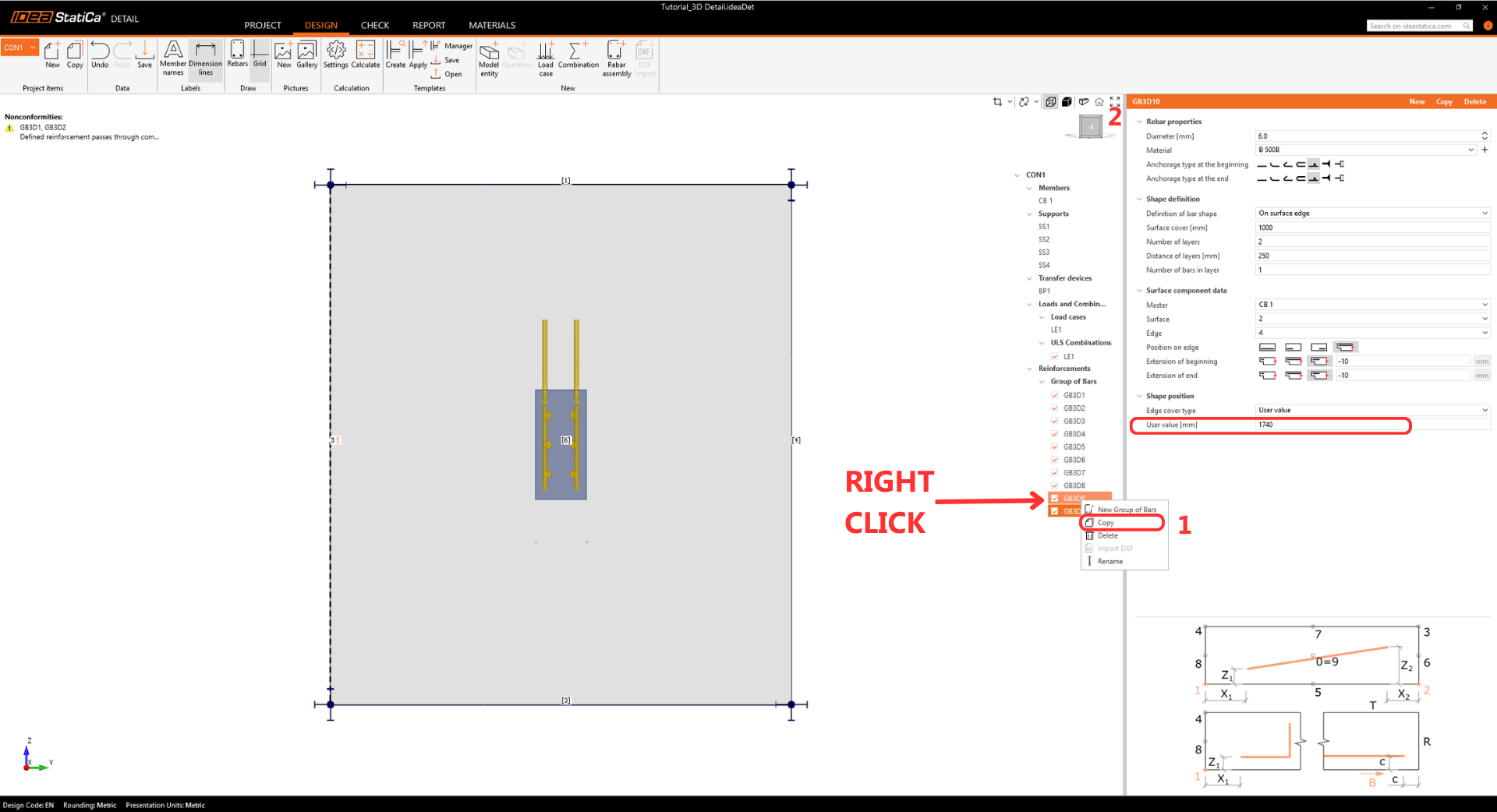Uncheck the GB3D1 checkbox
Screen dimensions: 1497x812
tap(1055, 395)
